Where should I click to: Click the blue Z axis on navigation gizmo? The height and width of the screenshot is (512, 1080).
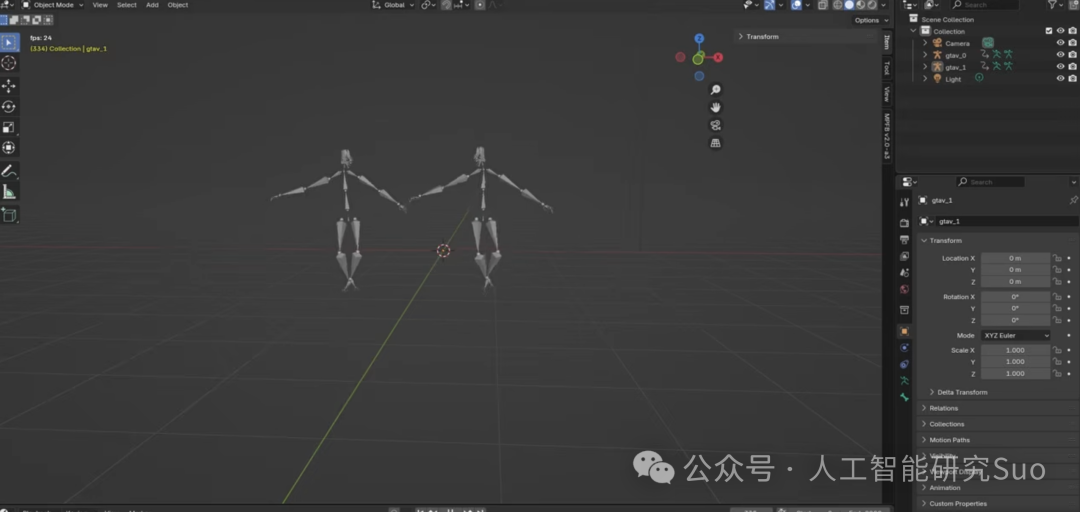click(x=699, y=39)
